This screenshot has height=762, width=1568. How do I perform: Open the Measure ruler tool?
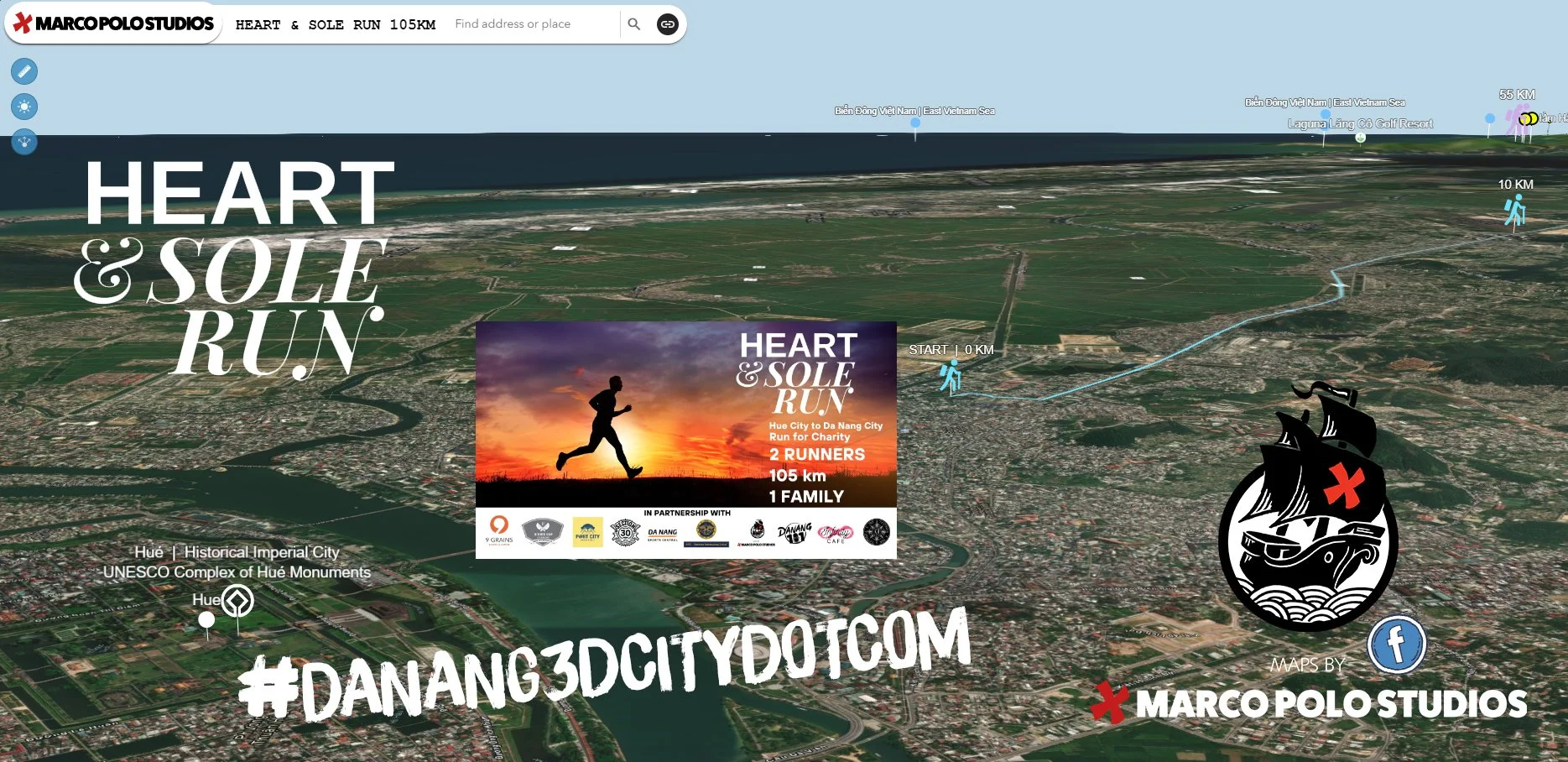(24, 71)
